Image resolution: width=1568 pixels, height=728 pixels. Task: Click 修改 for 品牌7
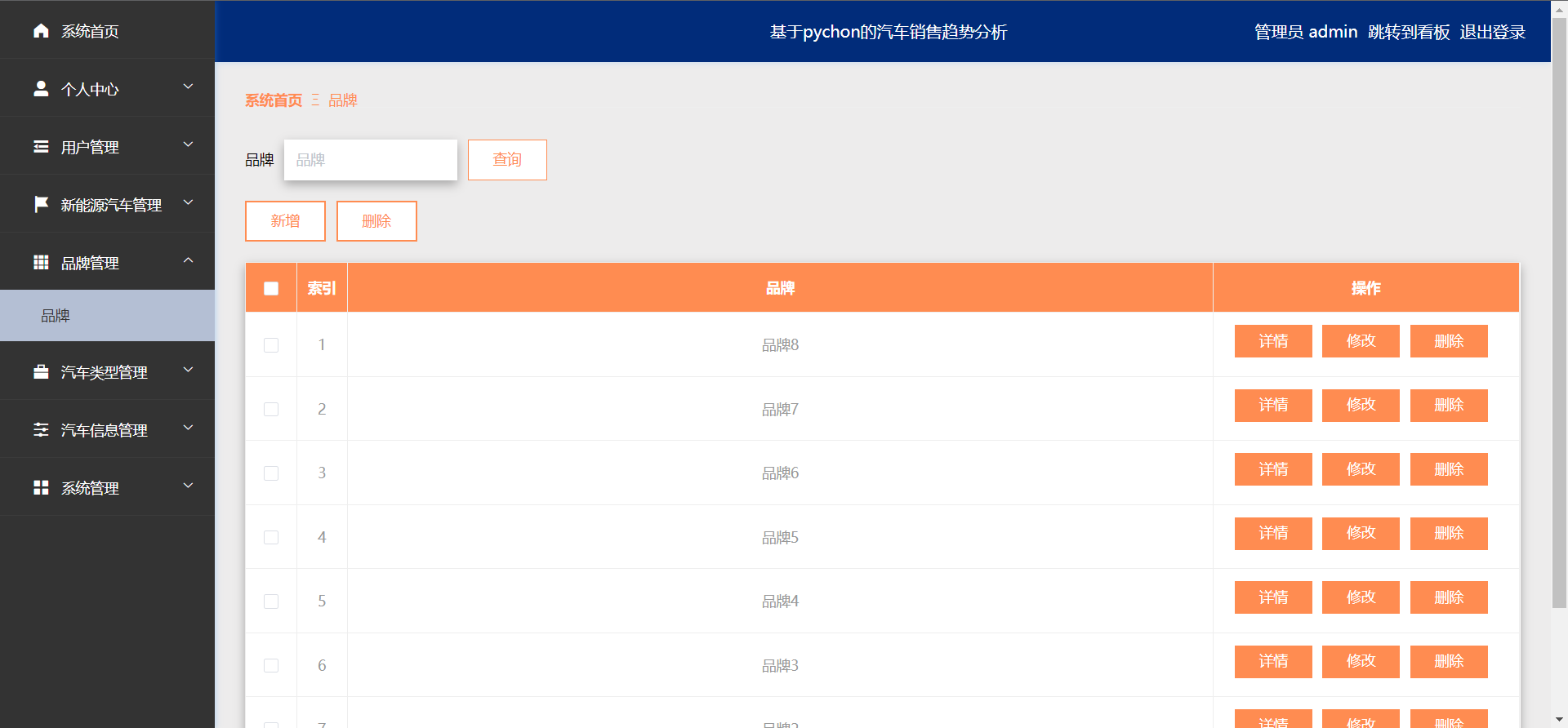(1361, 406)
